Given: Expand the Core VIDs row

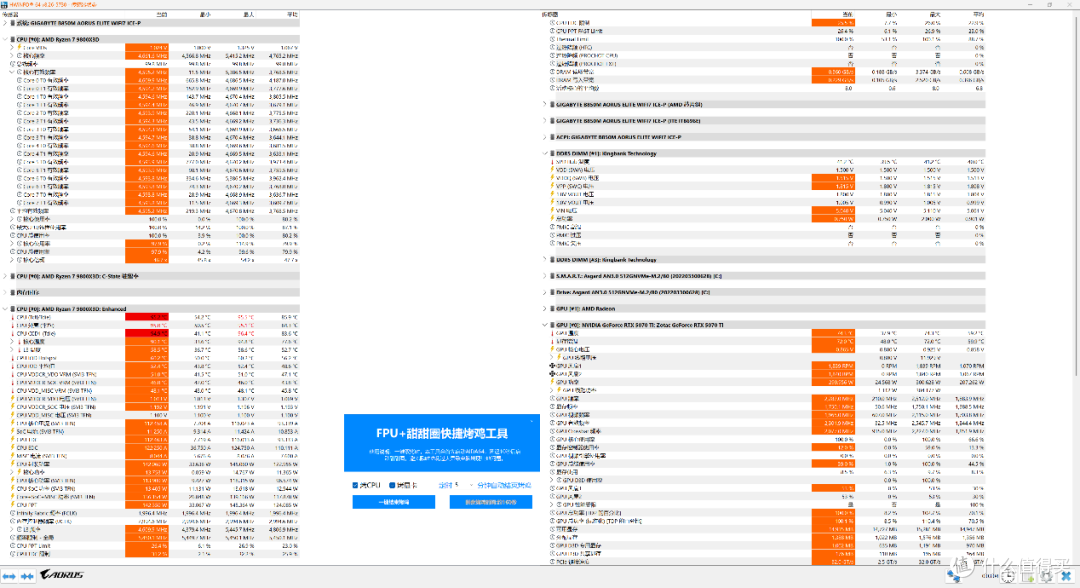Looking at the screenshot, I should [x=12, y=48].
